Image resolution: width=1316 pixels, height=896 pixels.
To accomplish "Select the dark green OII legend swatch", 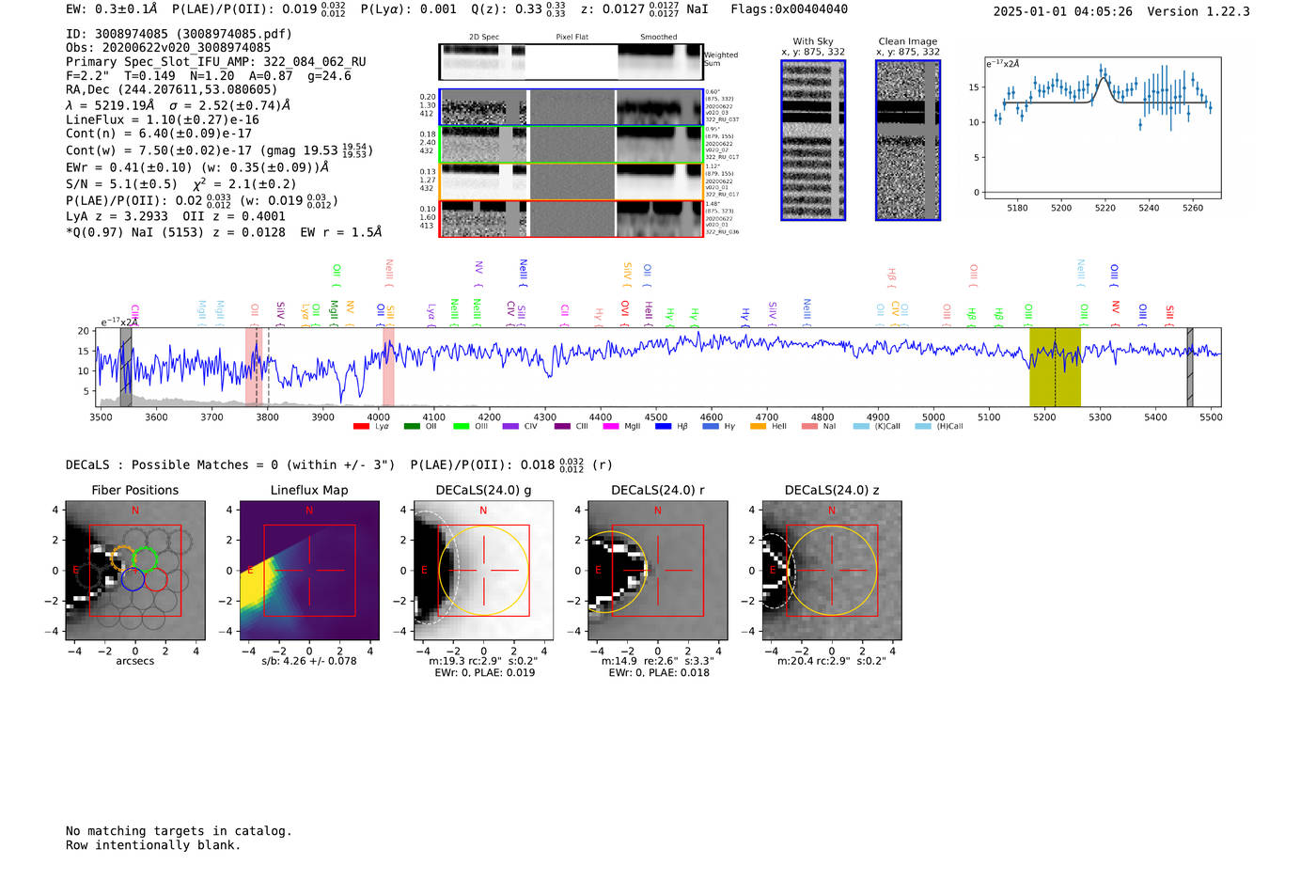I will 412,427.
